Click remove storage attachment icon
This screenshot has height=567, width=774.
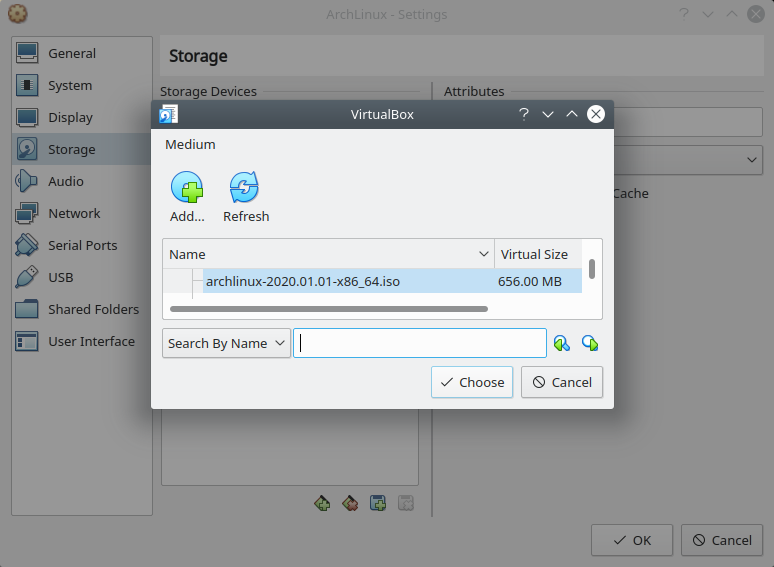[x=406, y=503]
